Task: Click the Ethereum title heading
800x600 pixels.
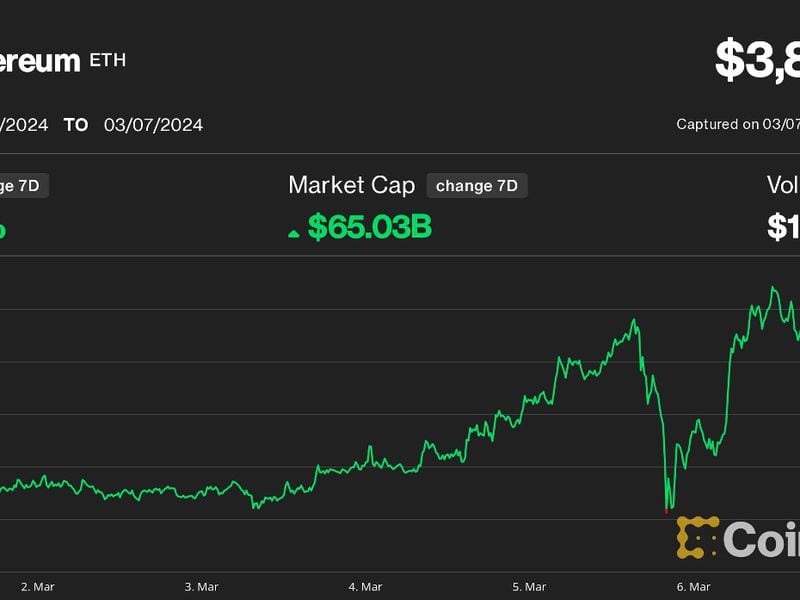Action: click(x=40, y=59)
